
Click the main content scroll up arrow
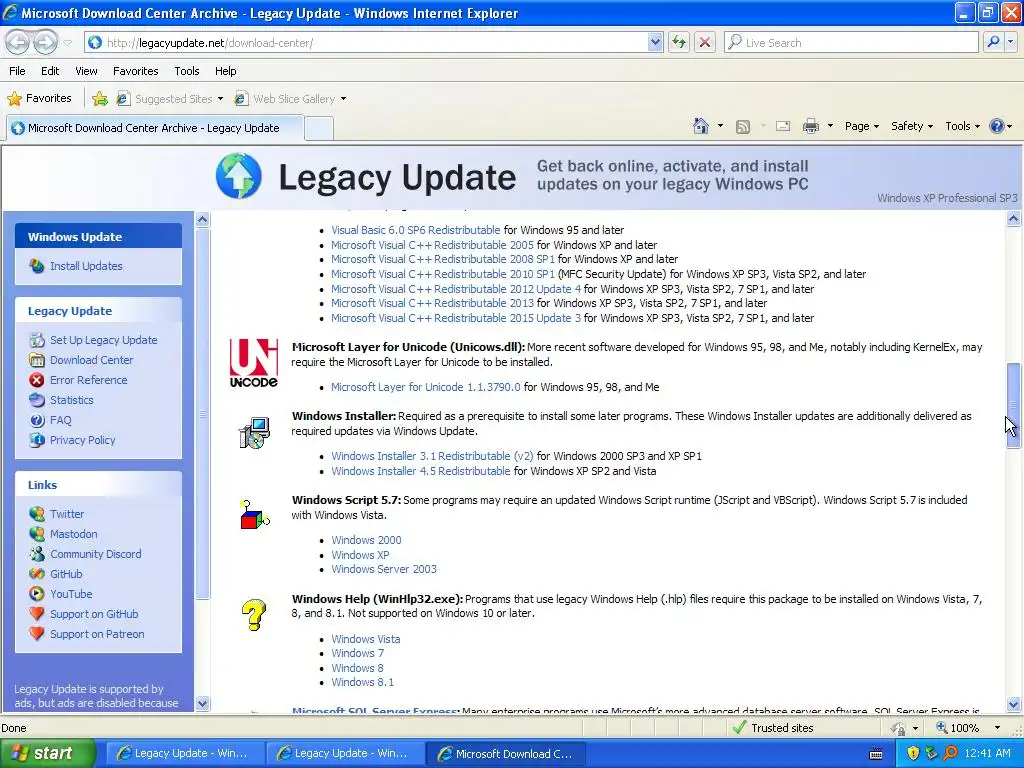1014,219
